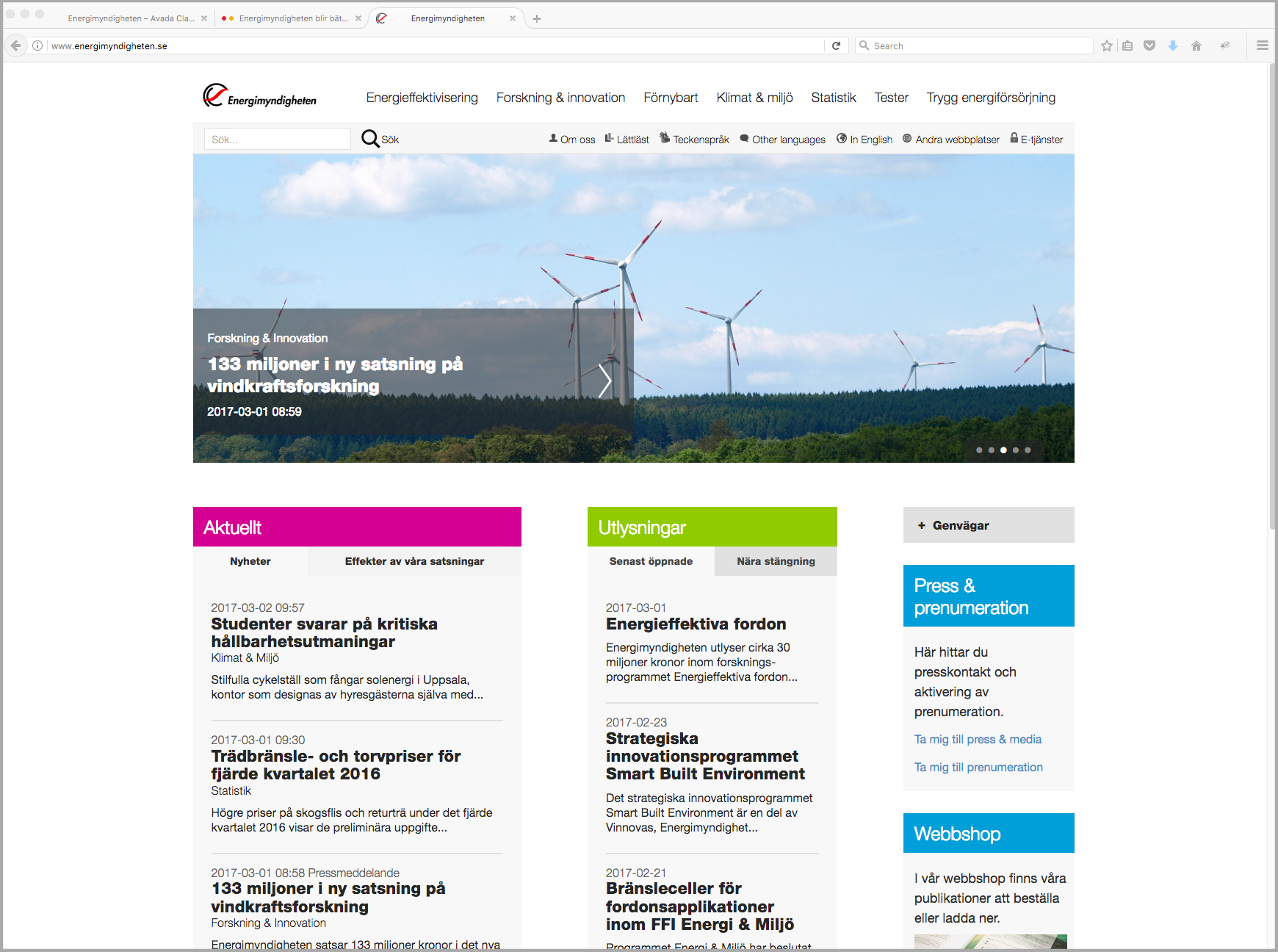Click the Press & prenumeration header
The image size is (1278, 952).
coord(989,596)
